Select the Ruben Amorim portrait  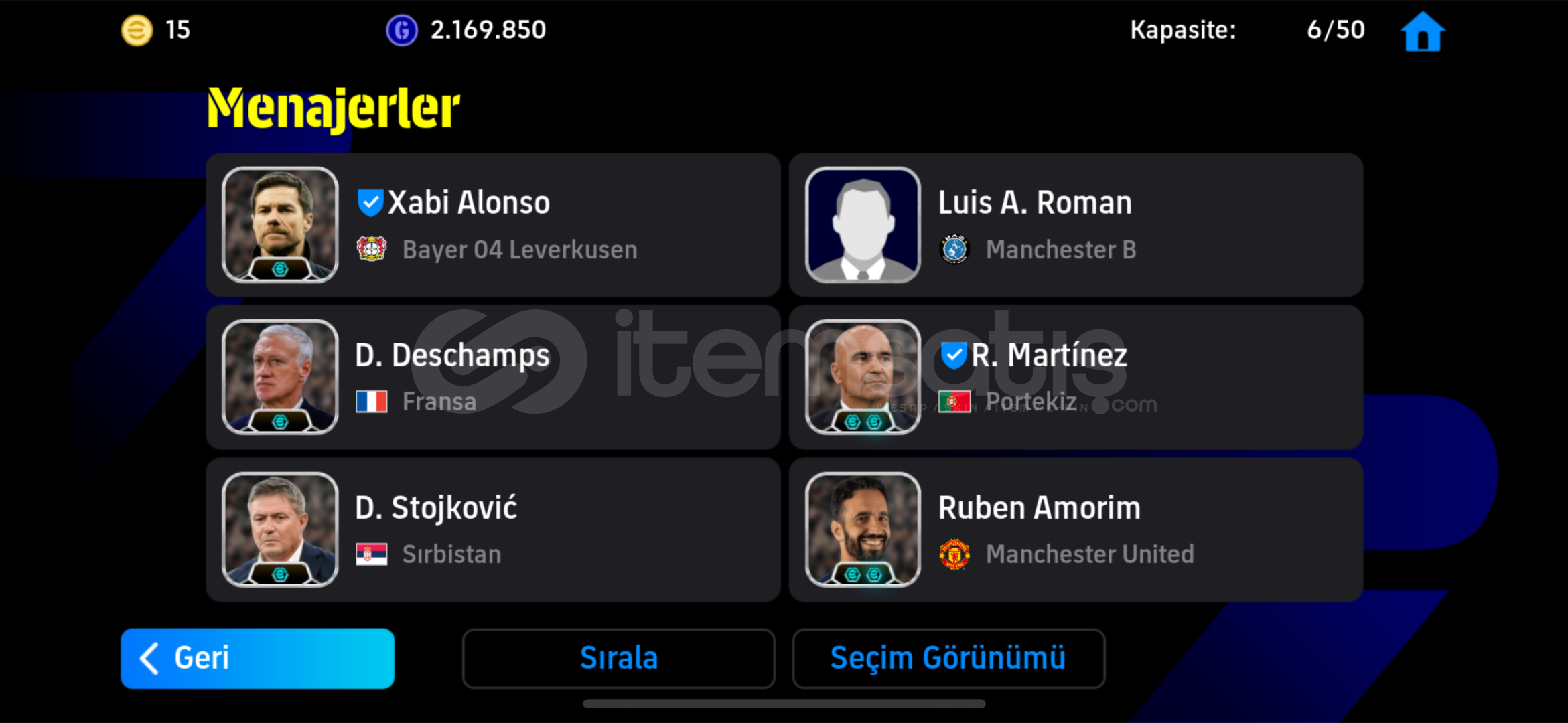(863, 530)
